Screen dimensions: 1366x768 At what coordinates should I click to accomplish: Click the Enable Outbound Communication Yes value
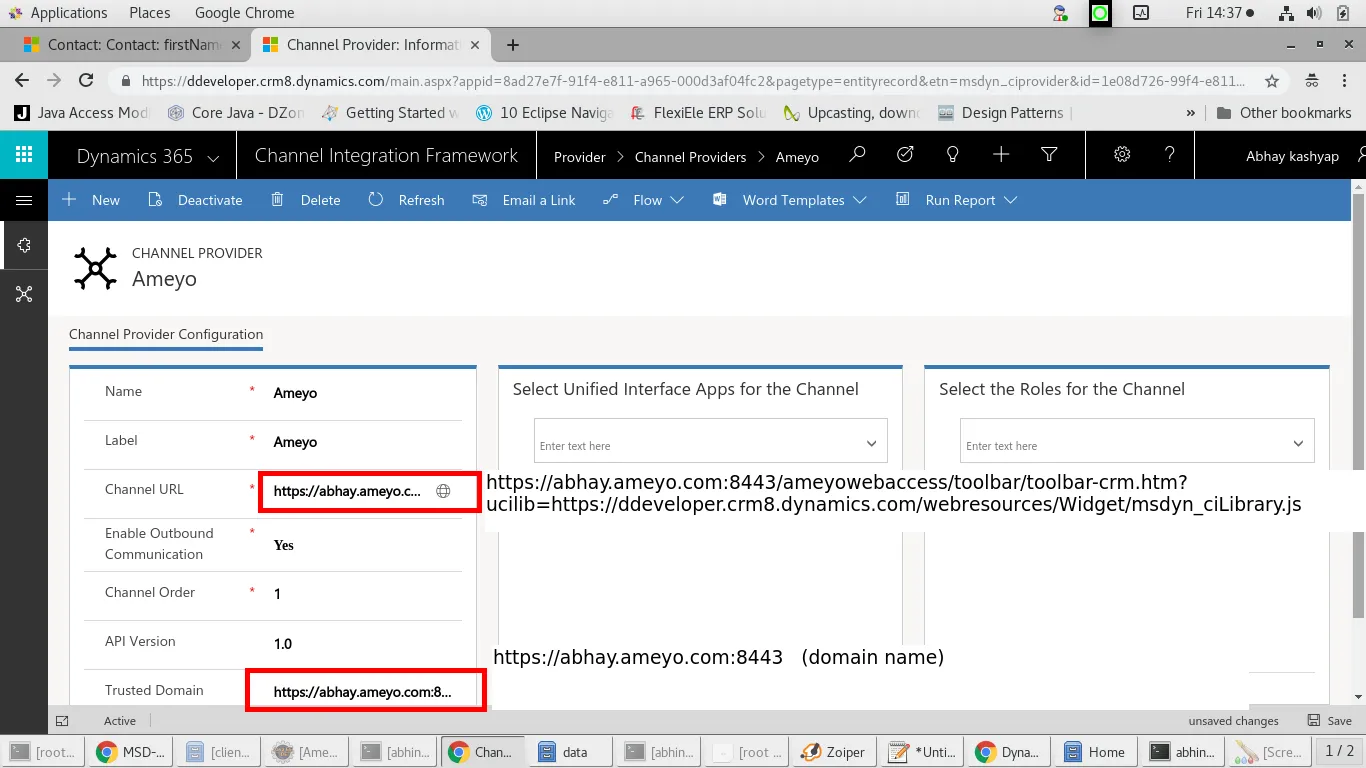point(284,545)
